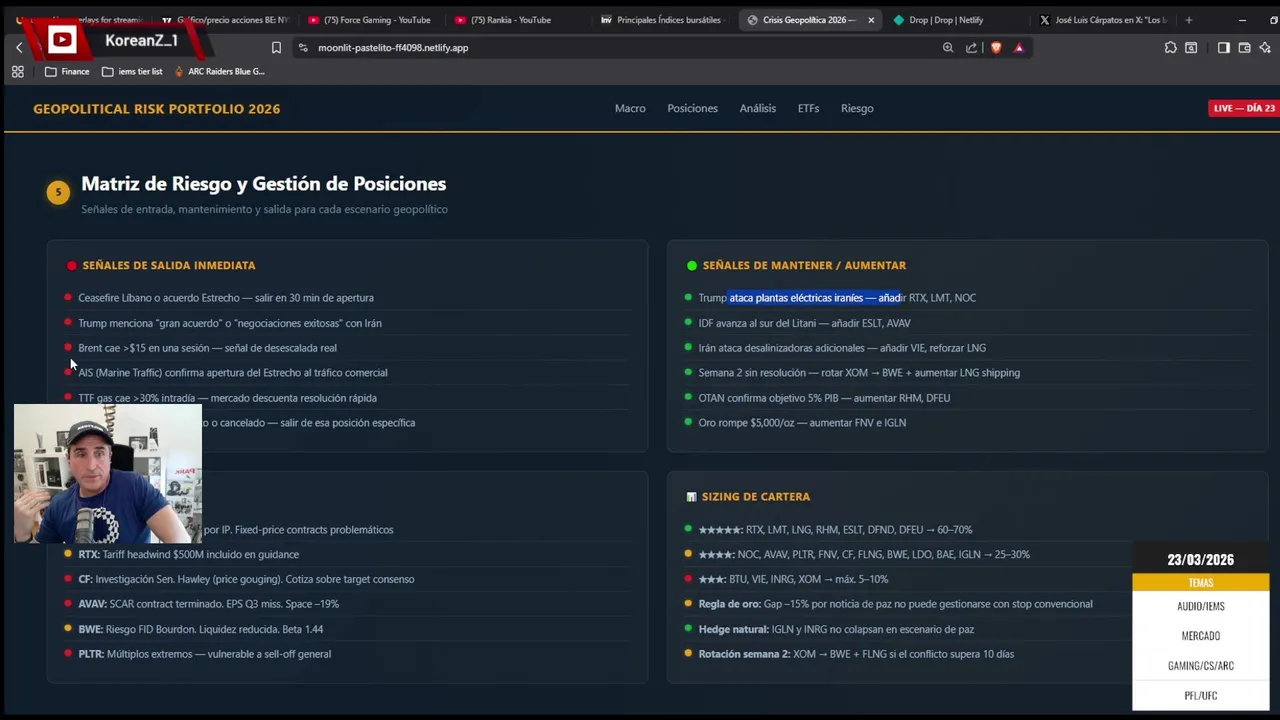The height and width of the screenshot is (720, 1280).
Task: Click 'IDF avanza al sur del Litani' line
Action: [x=804, y=323]
